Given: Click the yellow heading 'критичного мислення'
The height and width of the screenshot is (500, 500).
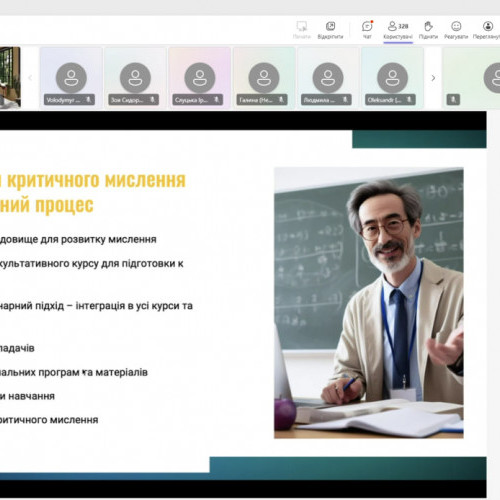Looking at the screenshot, I should tap(96, 181).
